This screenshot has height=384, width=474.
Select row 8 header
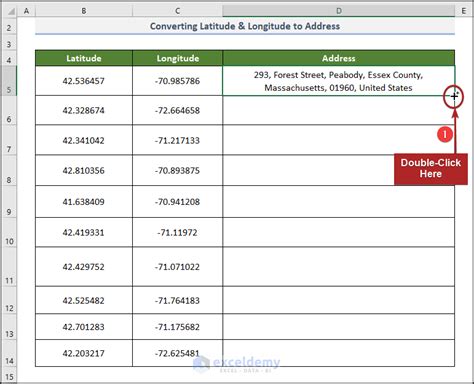[x=9, y=171]
